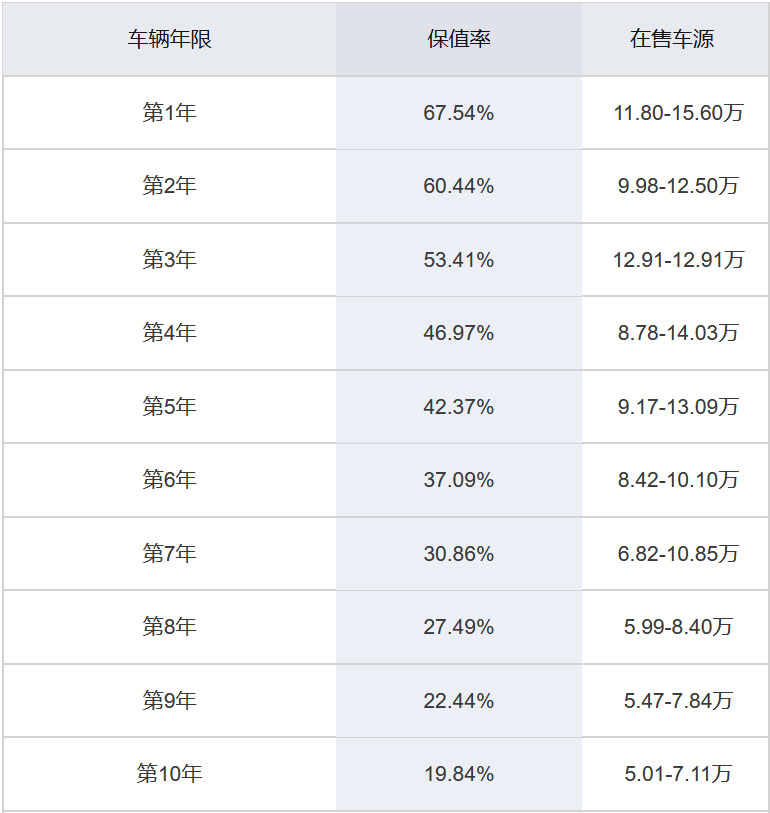The width and height of the screenshot is (770, 813).
Task: Open the 9.98-12.50万 listings link
Action: [x=678, y=186]
